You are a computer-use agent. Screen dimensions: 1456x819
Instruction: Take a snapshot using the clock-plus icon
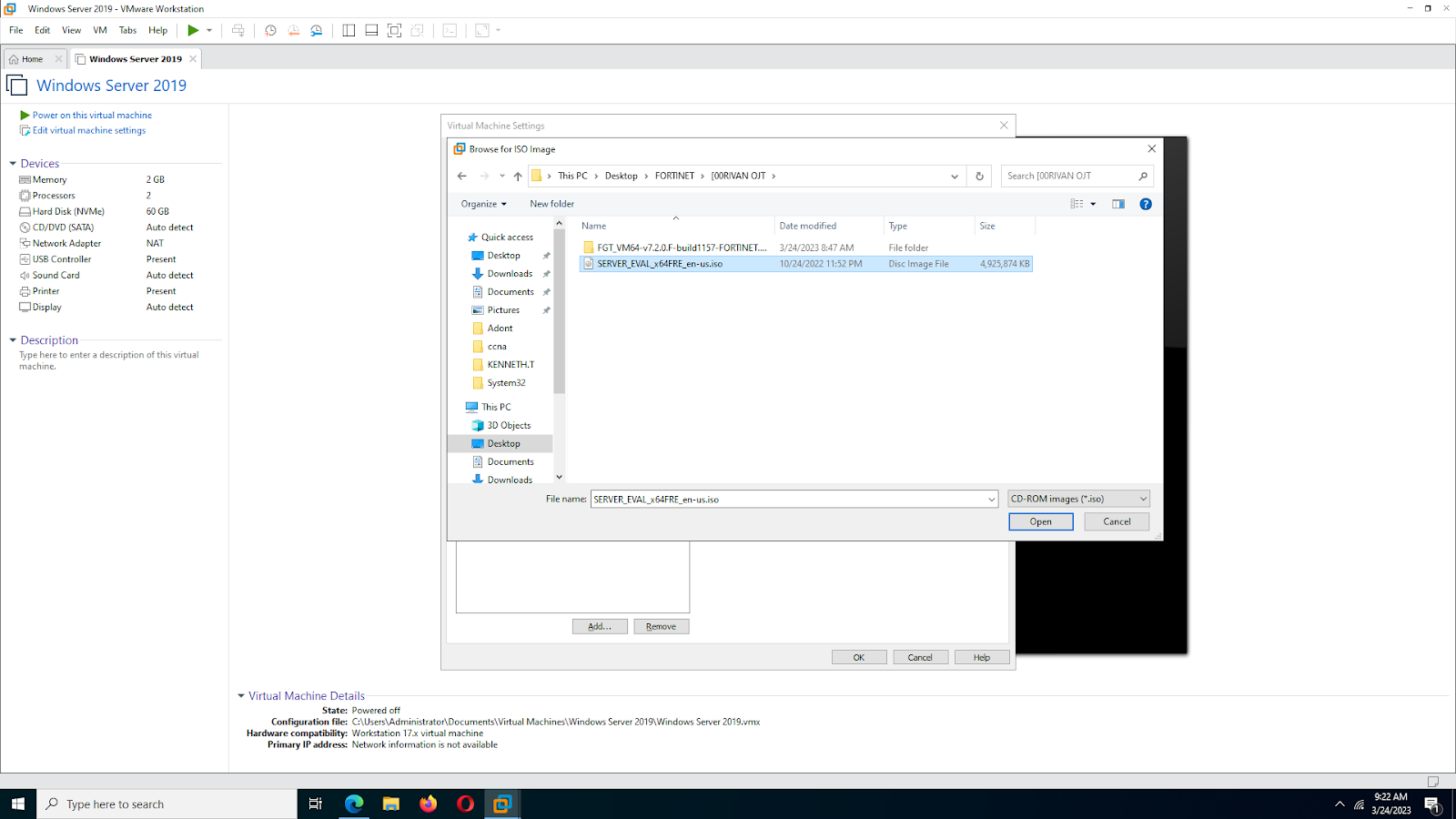[270, 30]
